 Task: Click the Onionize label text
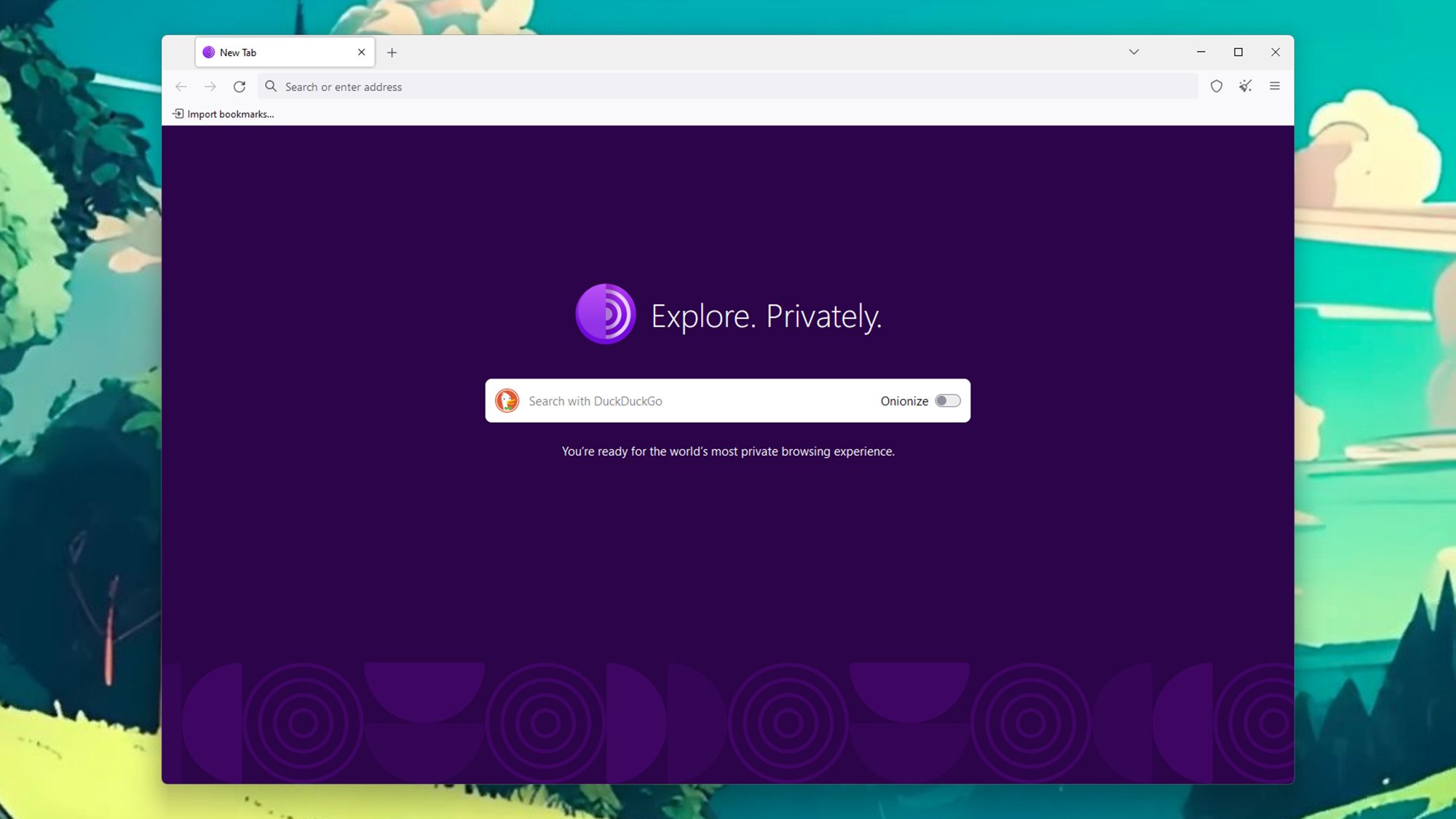coord(903,401)
